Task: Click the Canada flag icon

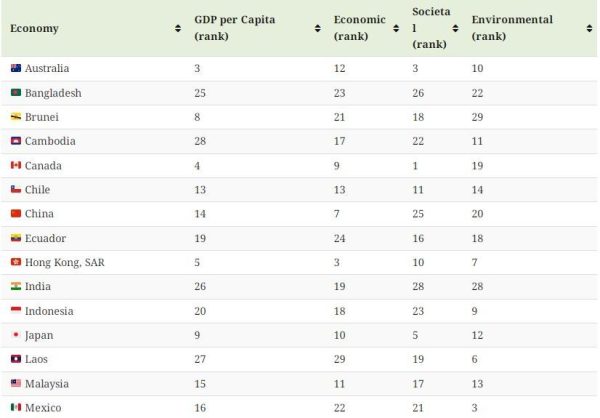Action: click(x=16, y=165)
